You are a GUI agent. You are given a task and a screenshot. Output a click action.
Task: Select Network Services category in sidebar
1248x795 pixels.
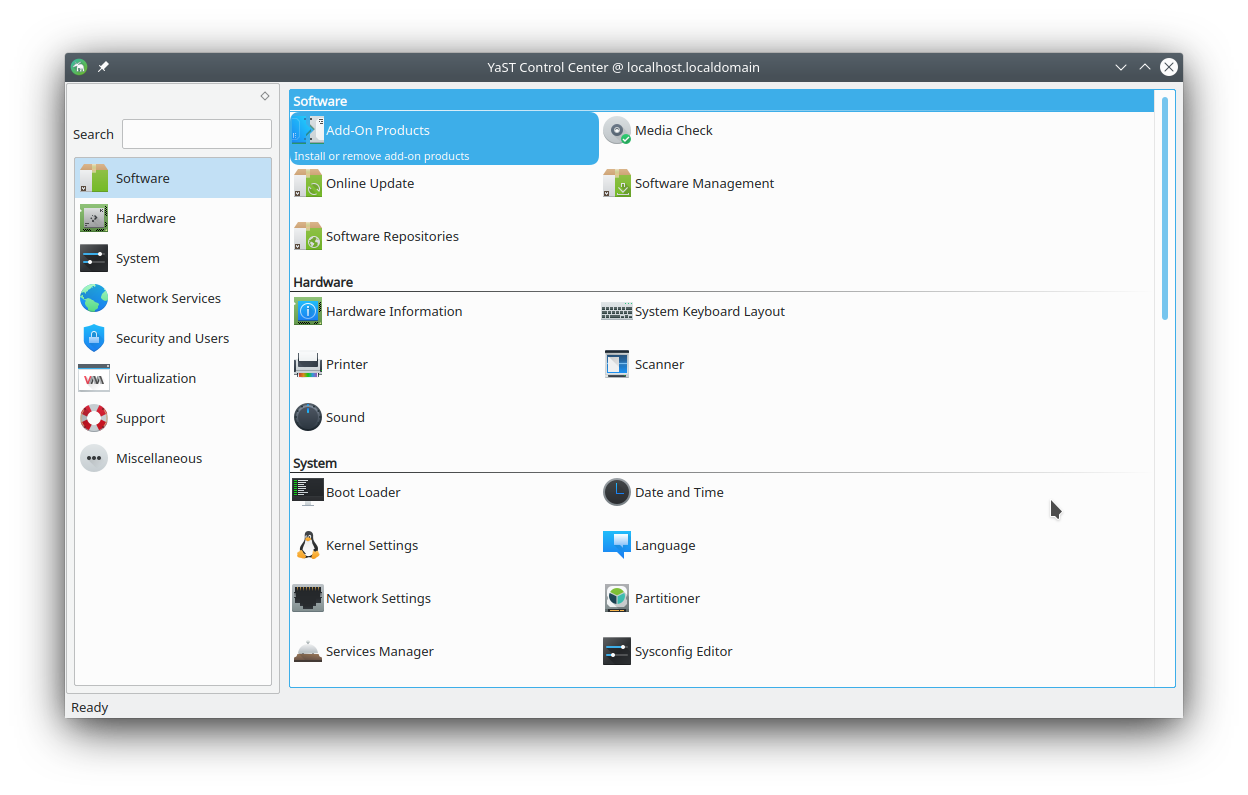(x=168, y=299)
